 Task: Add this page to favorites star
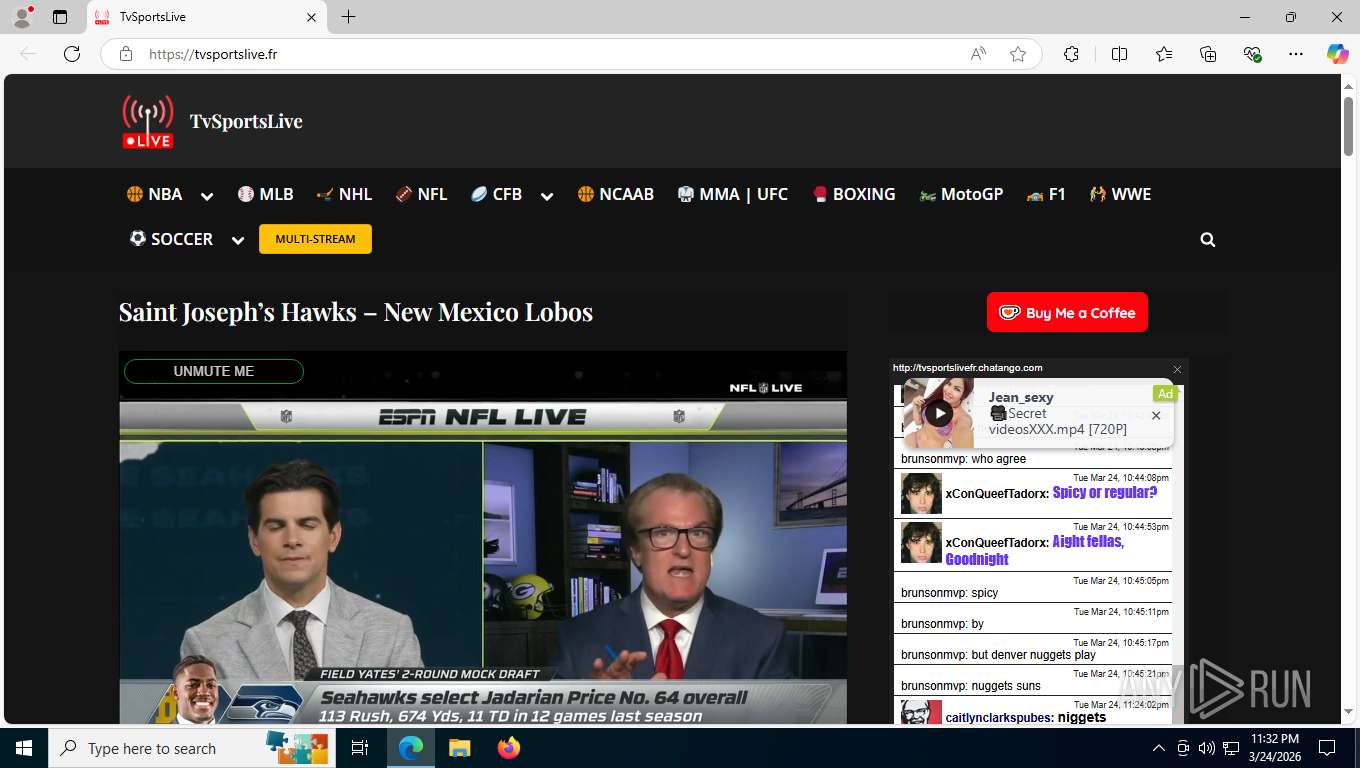[1018, 54]
